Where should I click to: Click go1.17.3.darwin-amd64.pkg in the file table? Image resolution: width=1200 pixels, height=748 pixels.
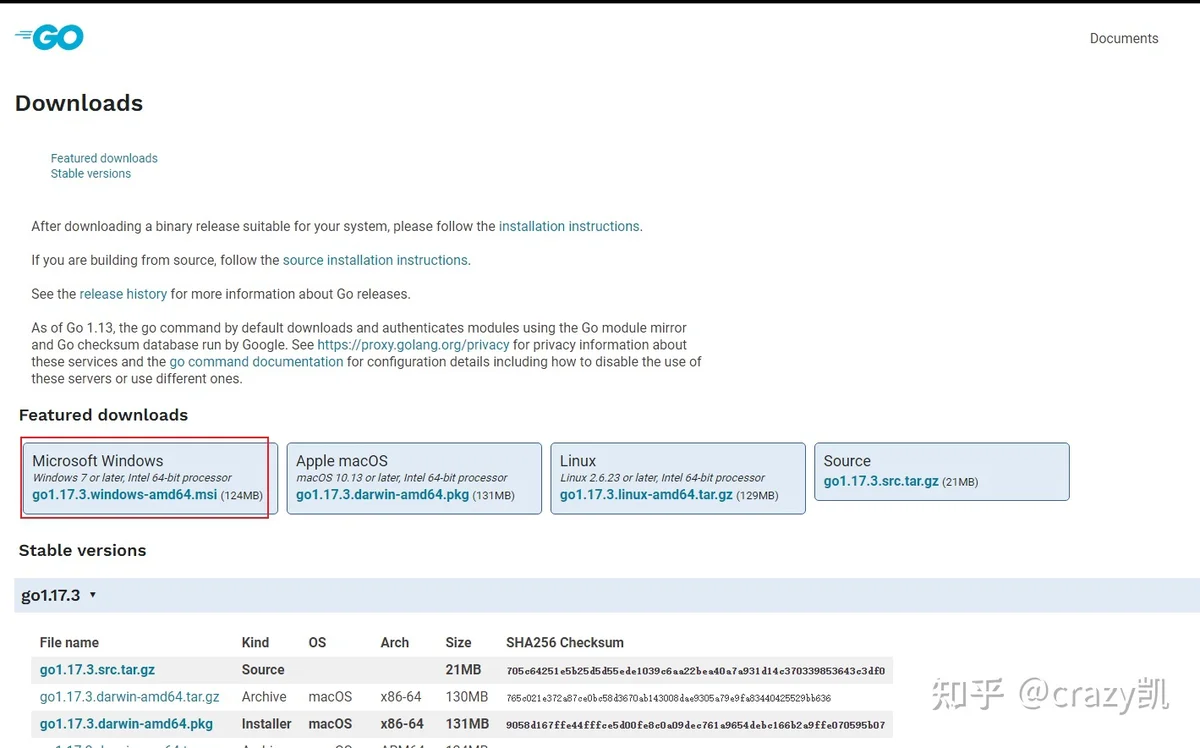(126, 724)
